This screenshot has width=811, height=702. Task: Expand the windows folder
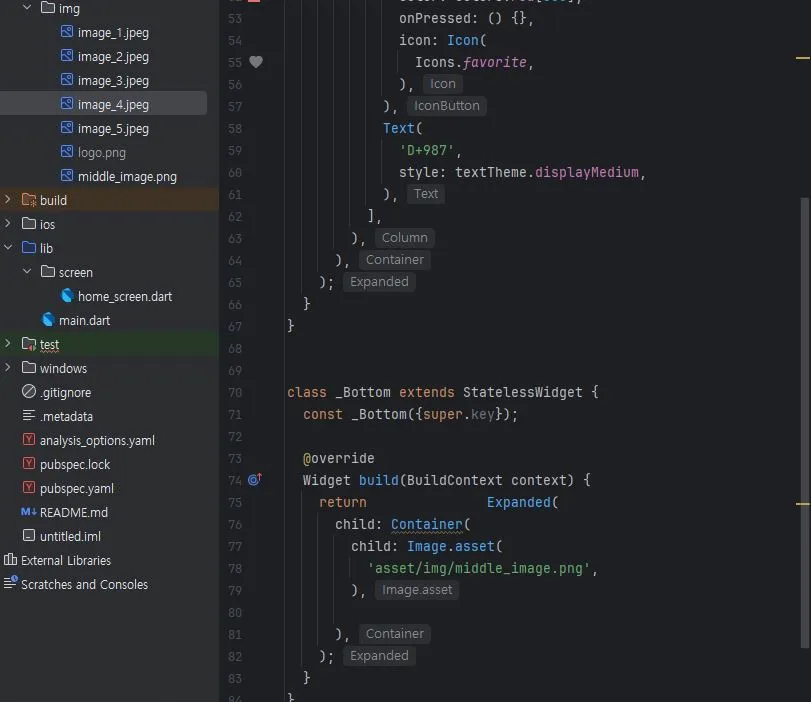[9, 368]
